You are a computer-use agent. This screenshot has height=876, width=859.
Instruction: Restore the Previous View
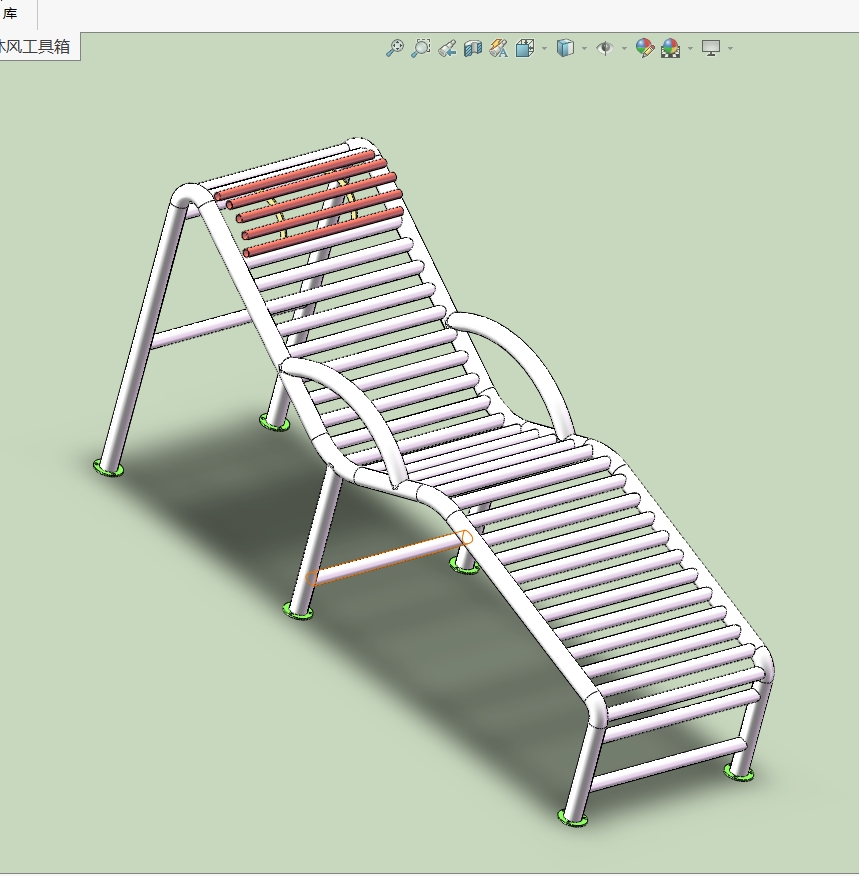coord(447,48)
